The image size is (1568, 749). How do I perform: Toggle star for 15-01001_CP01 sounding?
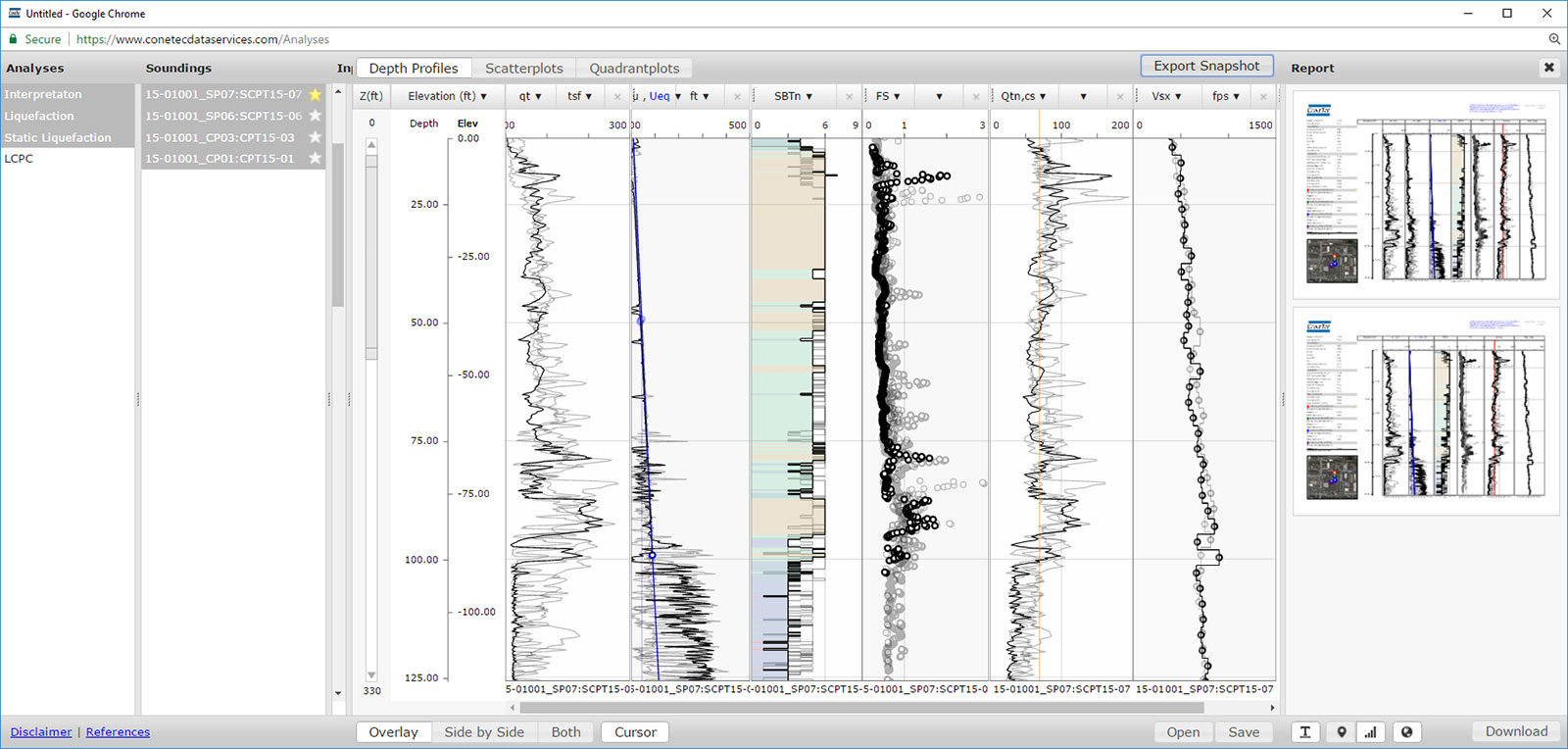click(315, 159)
